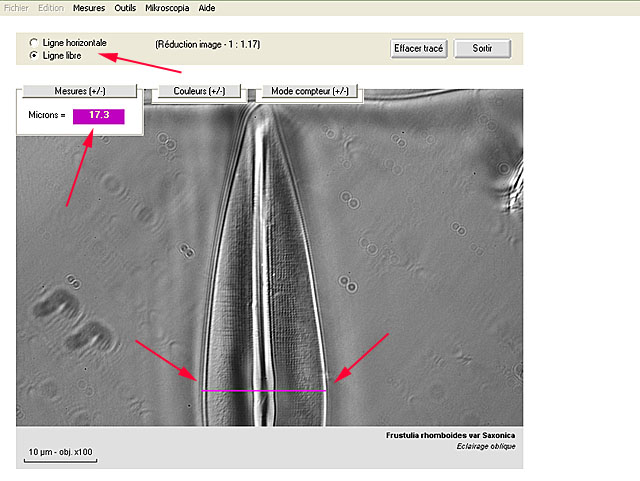Screen dimensions: 640x481
Task: Open the Outils menu
Action: [125, 8]
